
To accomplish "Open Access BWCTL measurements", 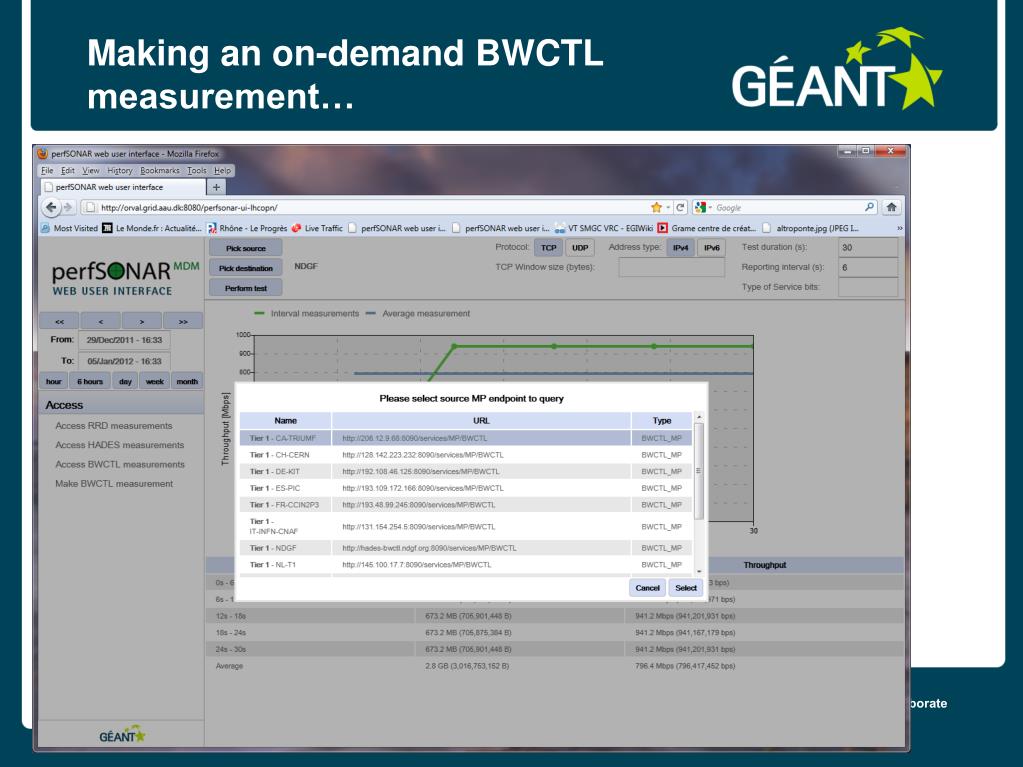I will [x=120, y=464].
